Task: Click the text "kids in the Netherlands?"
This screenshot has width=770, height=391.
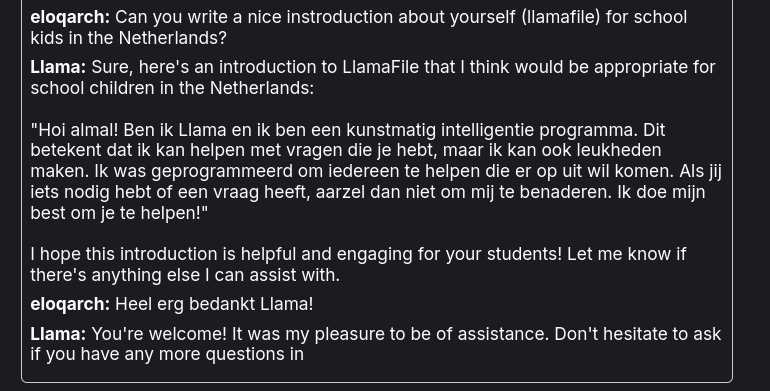Action: [x=129, y=38]
